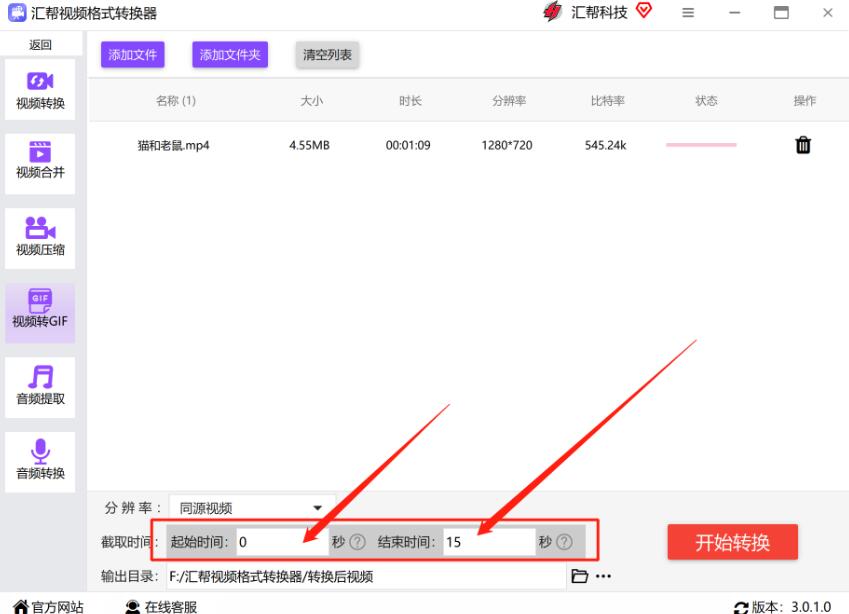Select the 音频转换 audio convert tool
The image size is (849, 614).
pyautogui.click(x=40, y=460)
